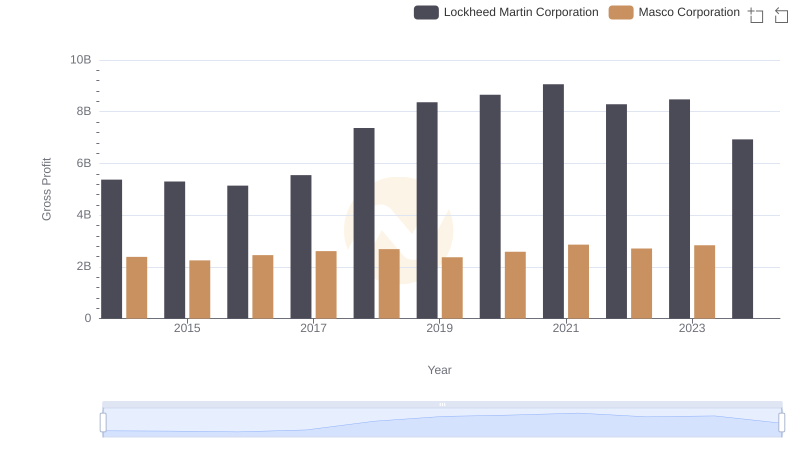Viewport: 800px width, 461px height.
Task: Click the 8B y-axis label
Action: pyautogui.click(x=84, y=111)
